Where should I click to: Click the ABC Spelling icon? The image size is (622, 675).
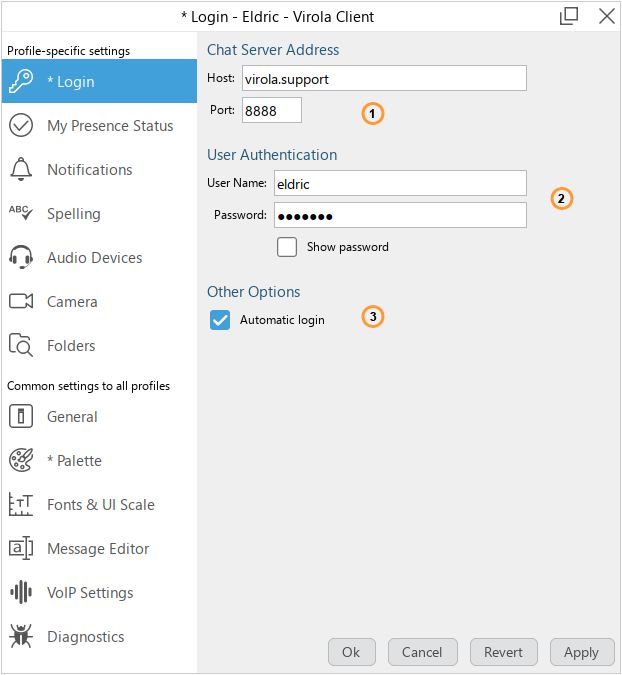coord(21,213)
